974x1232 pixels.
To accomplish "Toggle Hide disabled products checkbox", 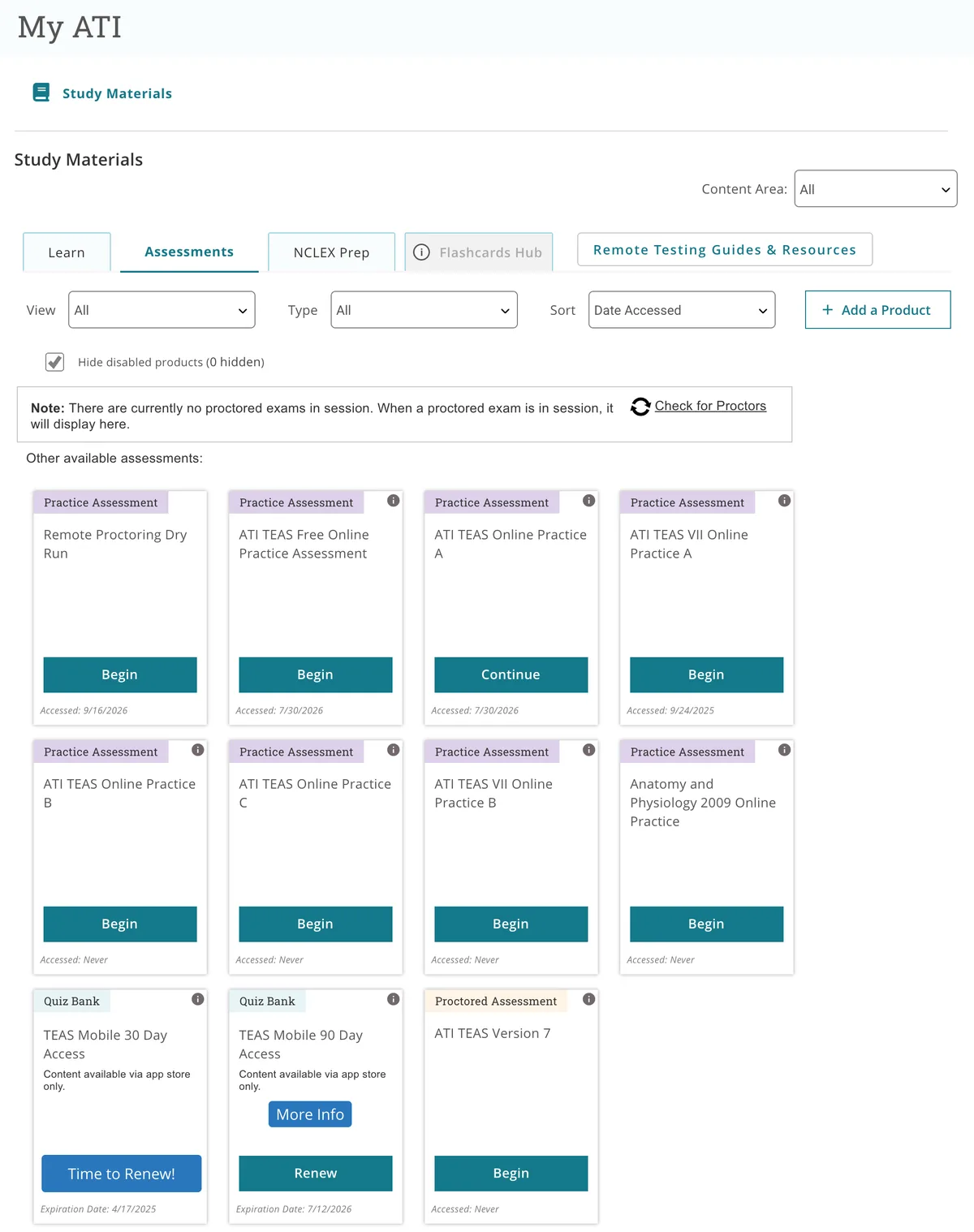I will (54, 362).
